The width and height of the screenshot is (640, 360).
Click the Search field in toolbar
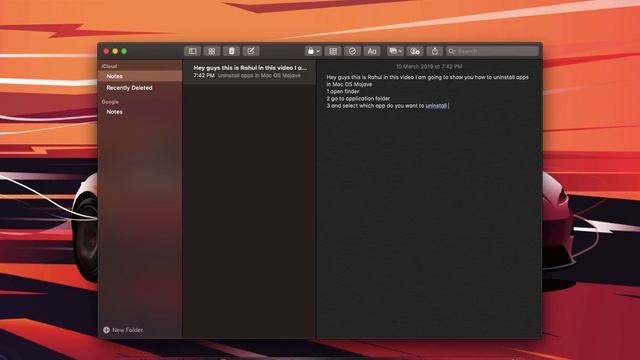pos(492,51)
